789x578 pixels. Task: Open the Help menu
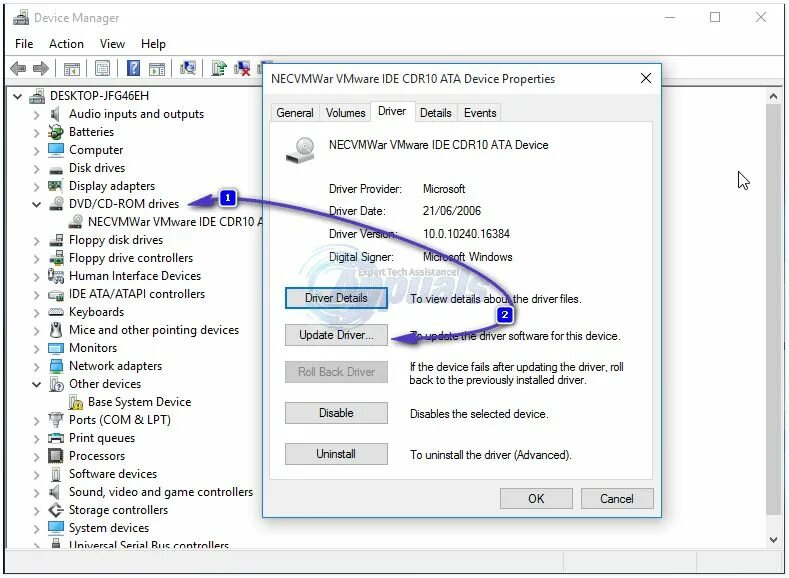point(153,44)
